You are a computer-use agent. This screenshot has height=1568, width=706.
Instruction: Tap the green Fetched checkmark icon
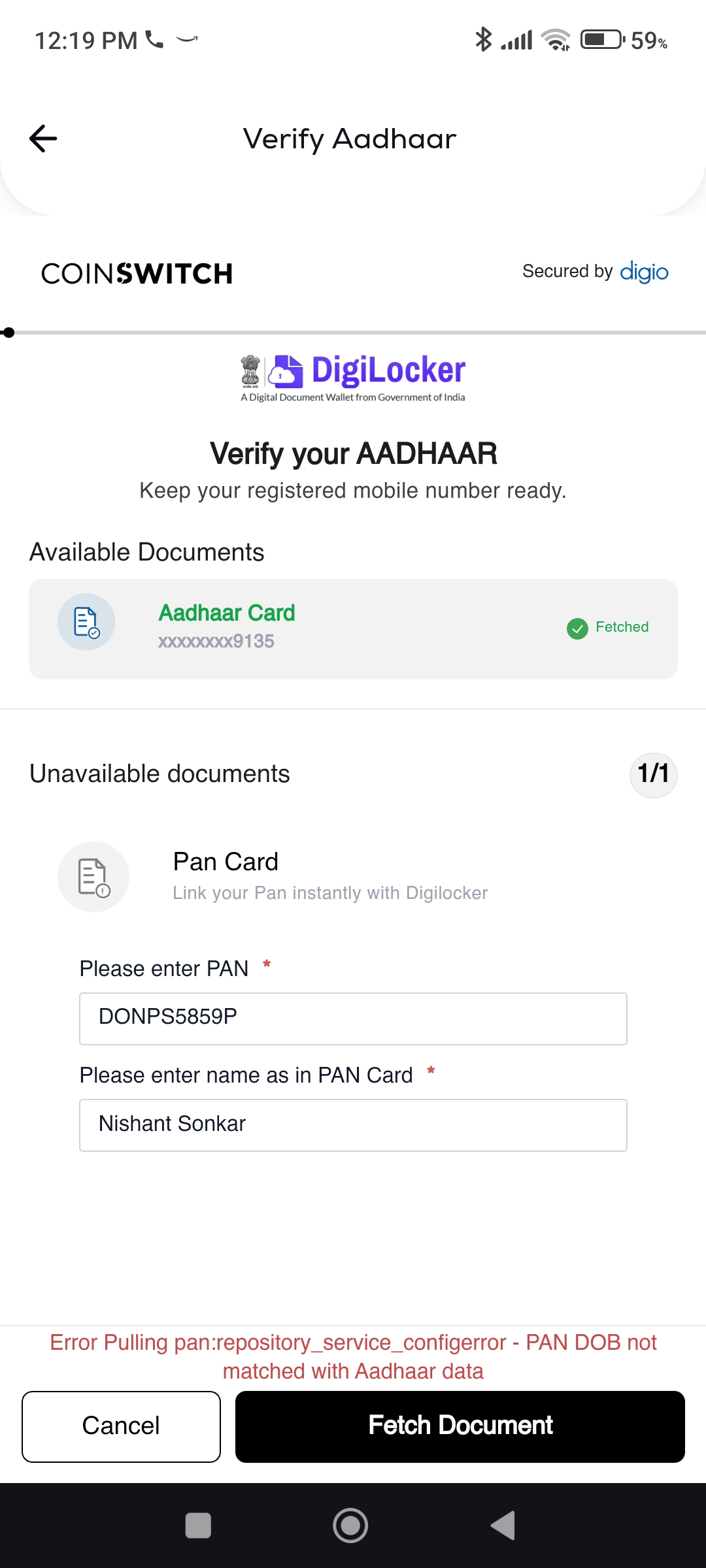pos(577,629)
